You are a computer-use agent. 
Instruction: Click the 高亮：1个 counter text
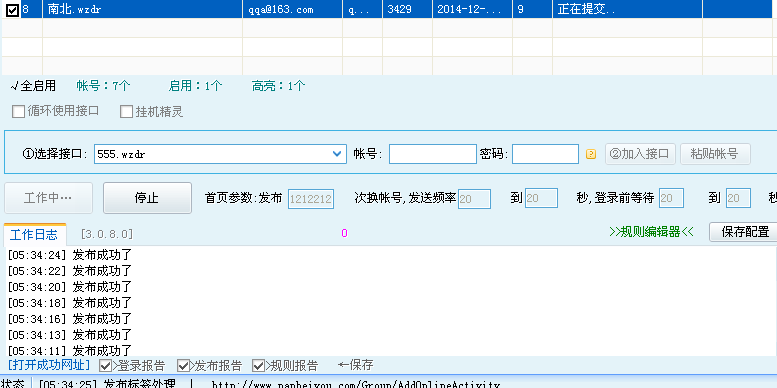(x=278, y=86)
